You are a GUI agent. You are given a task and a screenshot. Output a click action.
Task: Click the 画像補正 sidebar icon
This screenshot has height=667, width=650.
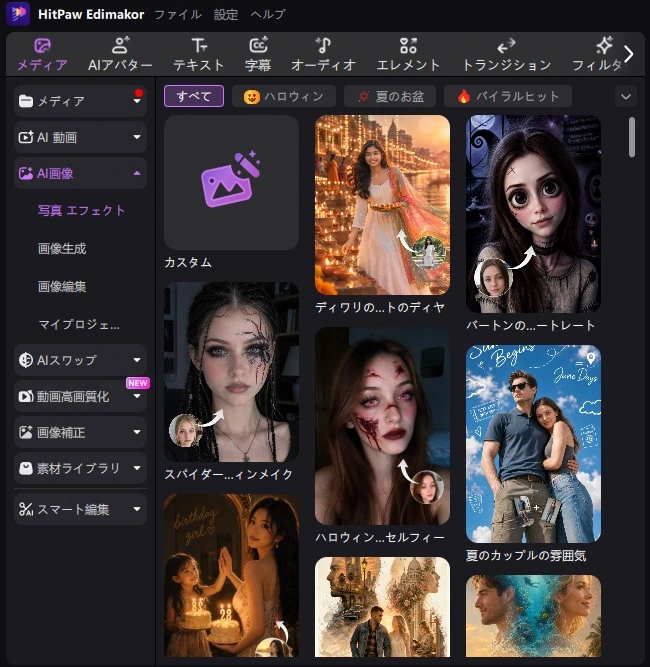26,432
